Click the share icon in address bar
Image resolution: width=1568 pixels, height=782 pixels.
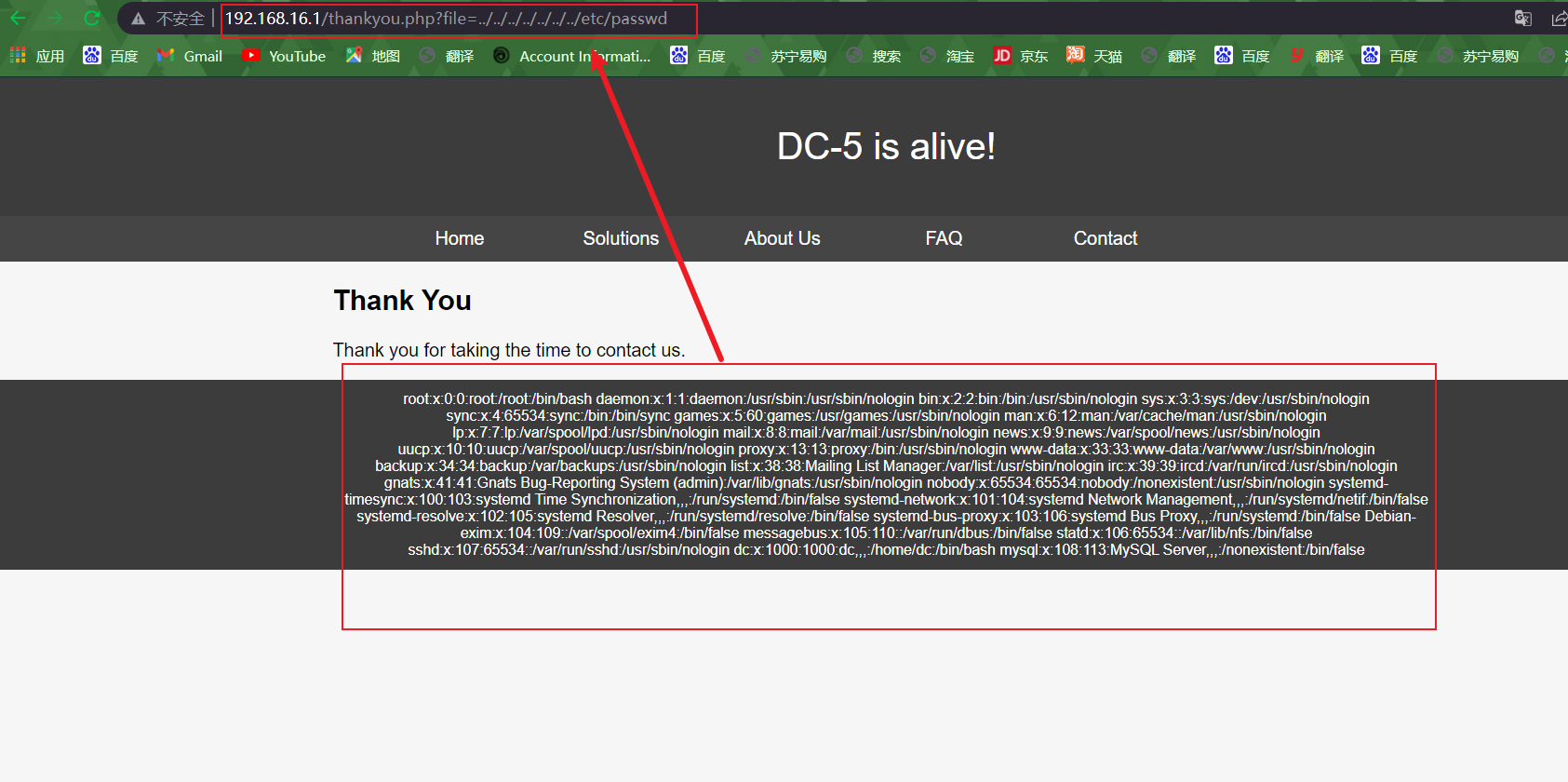(1559, 19)
